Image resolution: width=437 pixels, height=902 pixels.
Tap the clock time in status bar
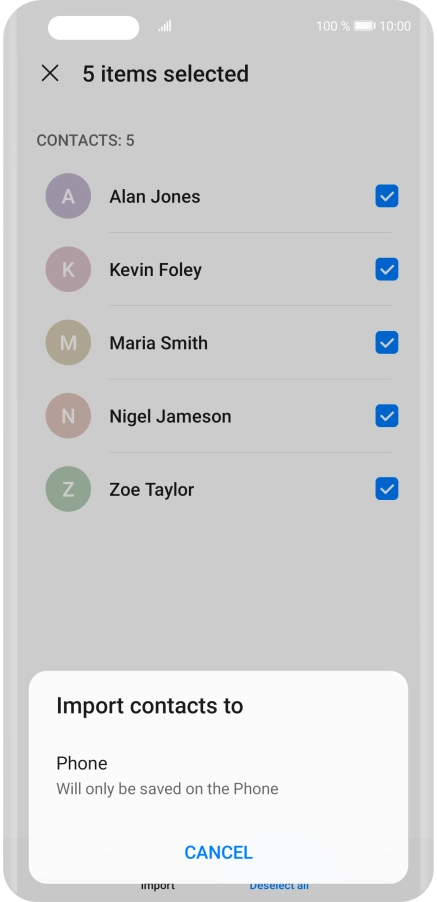tap(395, 26)
